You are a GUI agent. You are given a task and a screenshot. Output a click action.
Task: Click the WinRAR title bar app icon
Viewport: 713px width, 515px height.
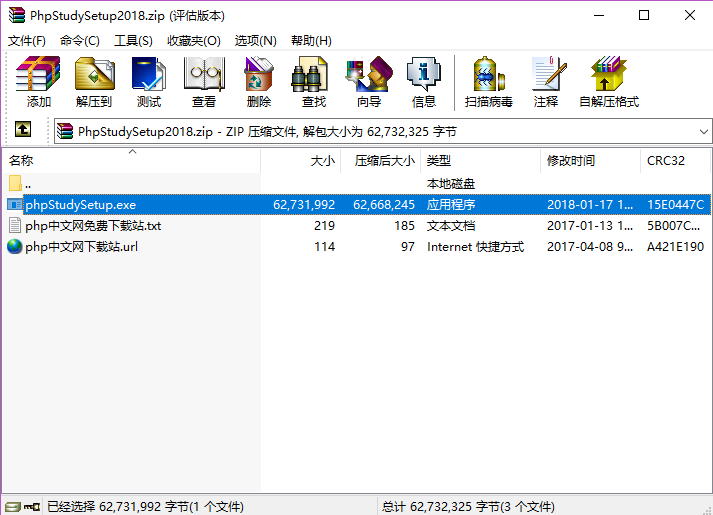(x=17, y=15)
